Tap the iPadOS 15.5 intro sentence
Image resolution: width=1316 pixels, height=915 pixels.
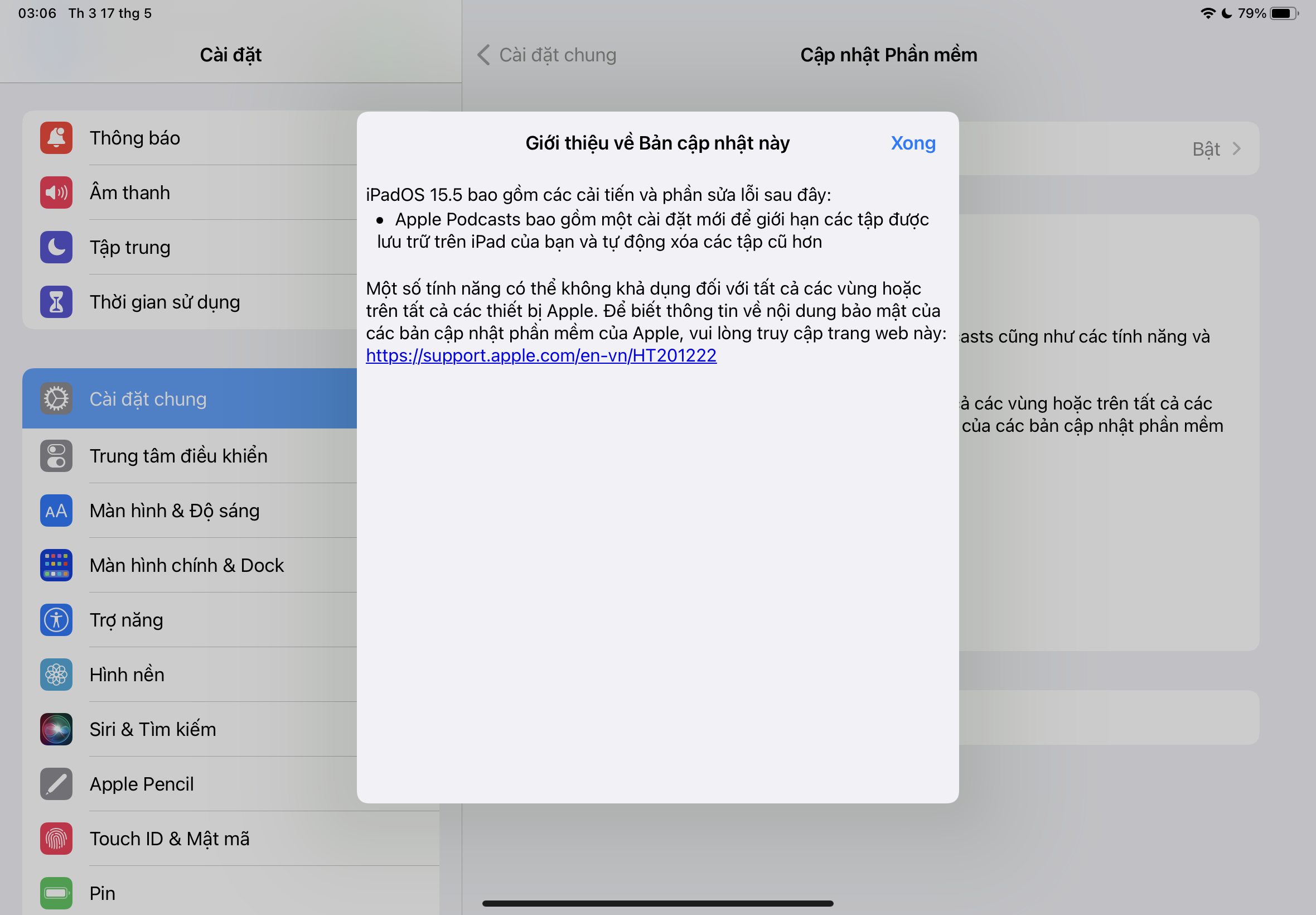click(598, 195)
